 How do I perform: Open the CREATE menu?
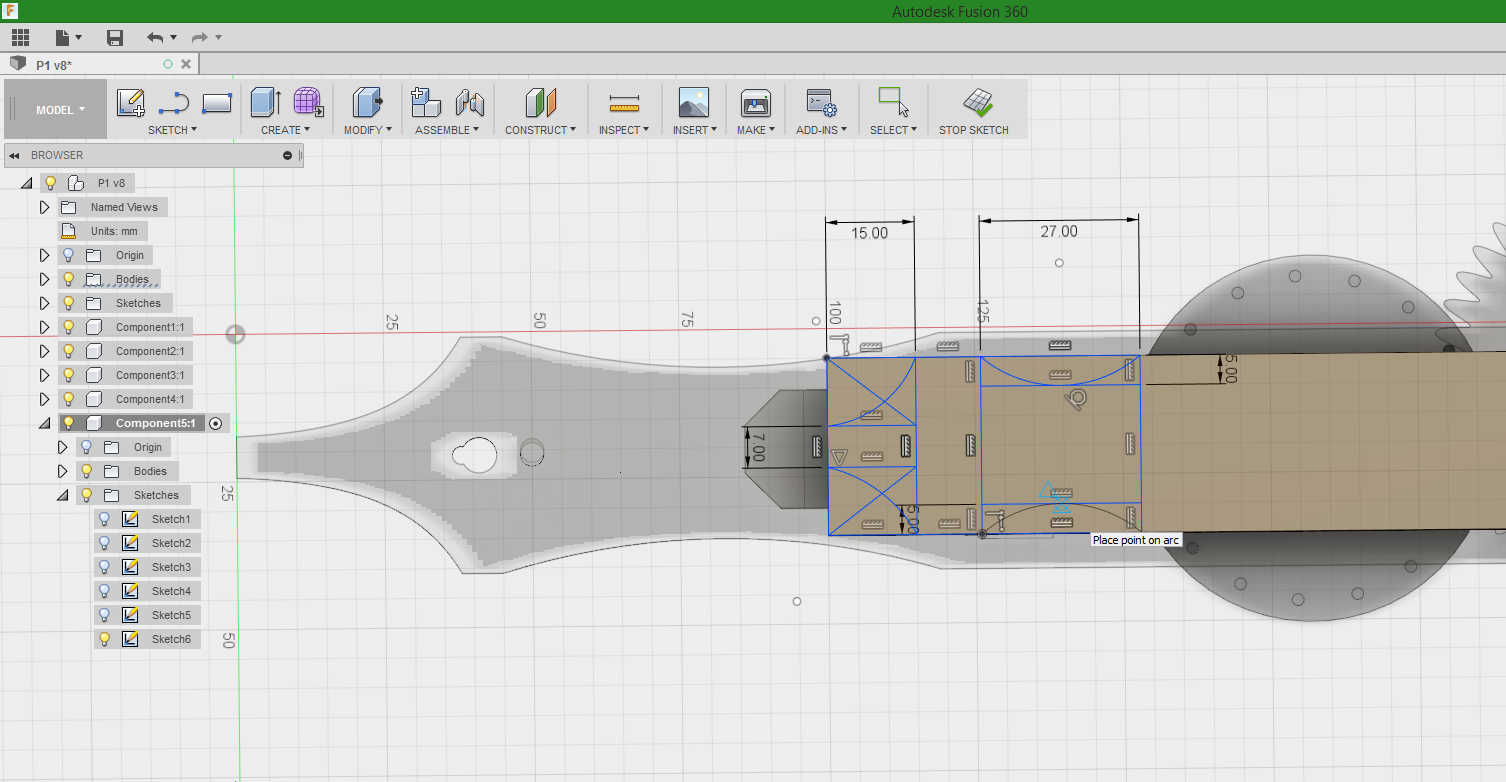[285, 130]
